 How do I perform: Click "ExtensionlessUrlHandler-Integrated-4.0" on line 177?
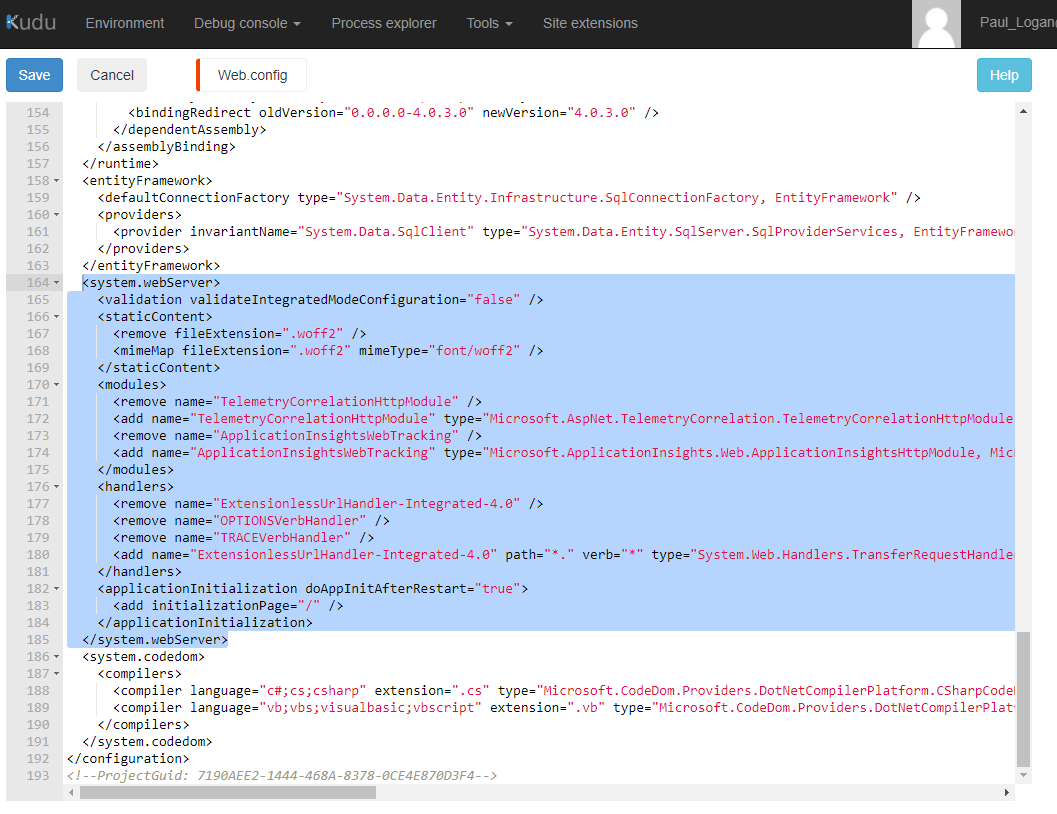click(367, 503)
